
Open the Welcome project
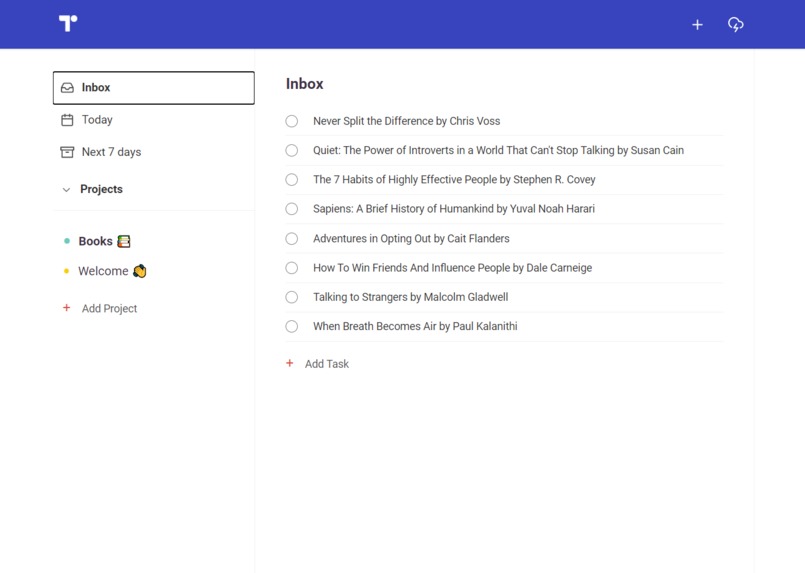(x=103, y=271)
